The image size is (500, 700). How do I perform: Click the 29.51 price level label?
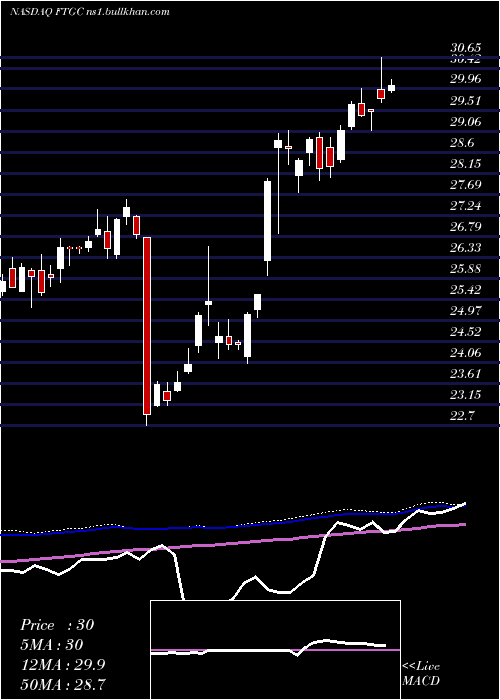(466, 101)
